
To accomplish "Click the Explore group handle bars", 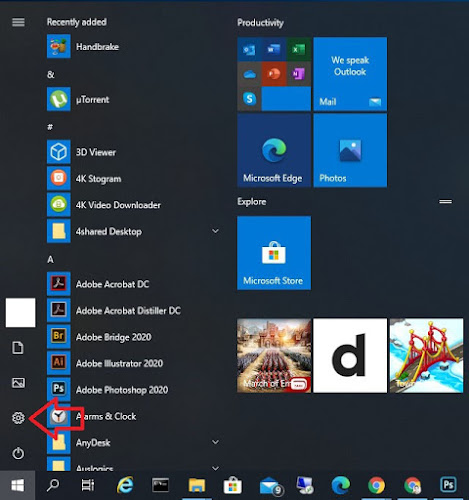I will coord(445,201).
